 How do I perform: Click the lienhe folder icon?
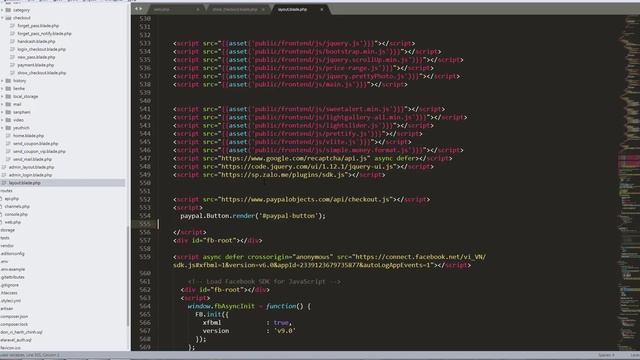pos(8,89)
